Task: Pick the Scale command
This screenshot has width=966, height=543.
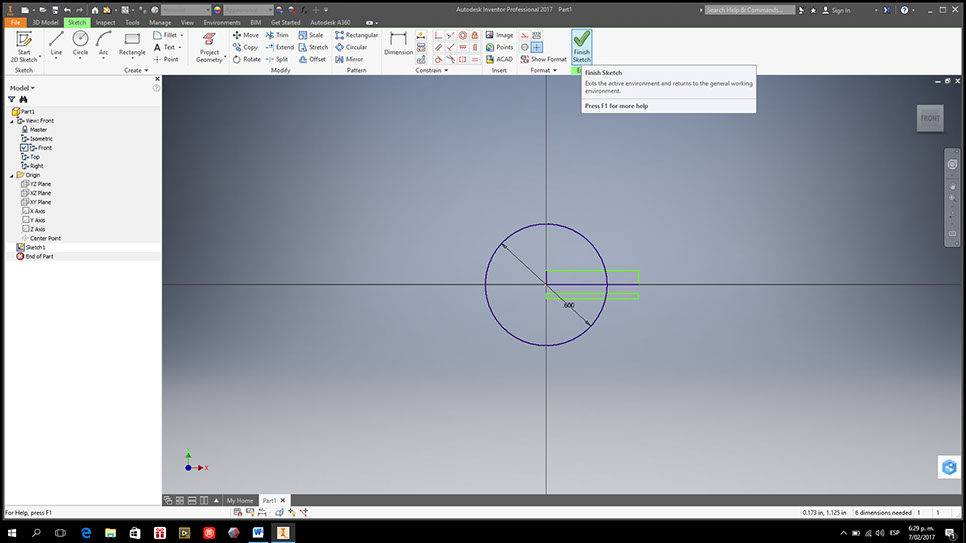Action: tap(311, 35)
